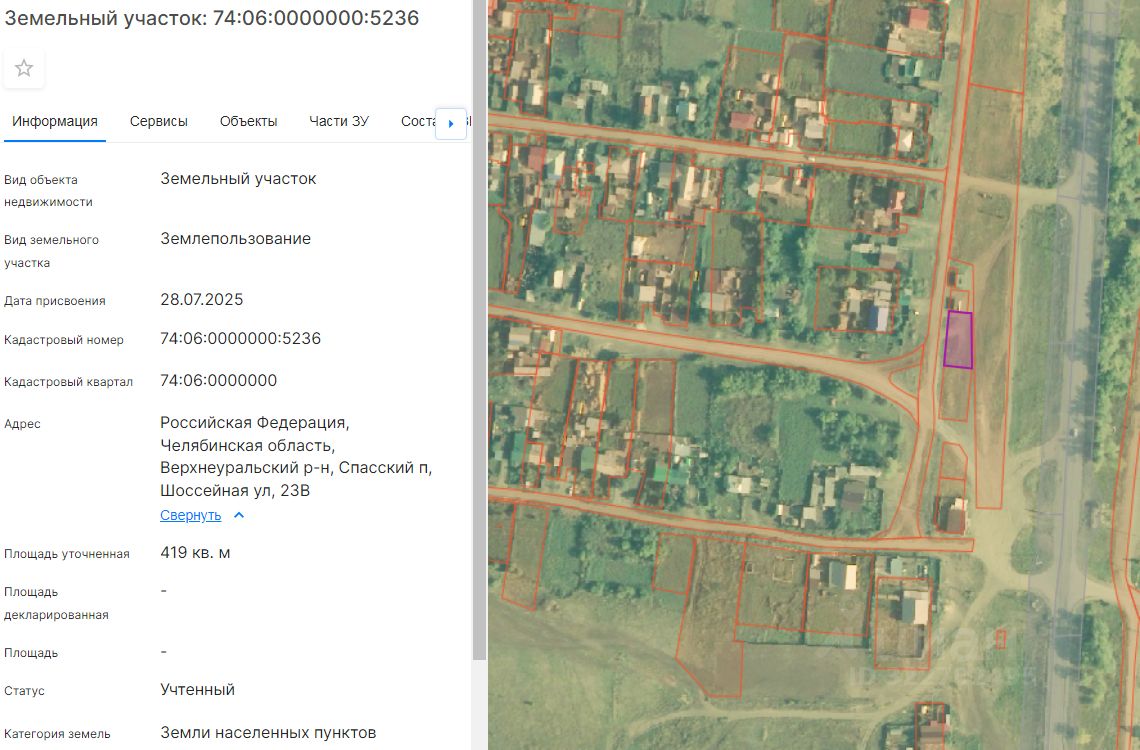Click the label Кадастровый квартал
The height and width of the screenshot is (750, 1140).
click(x=68, y=382)
